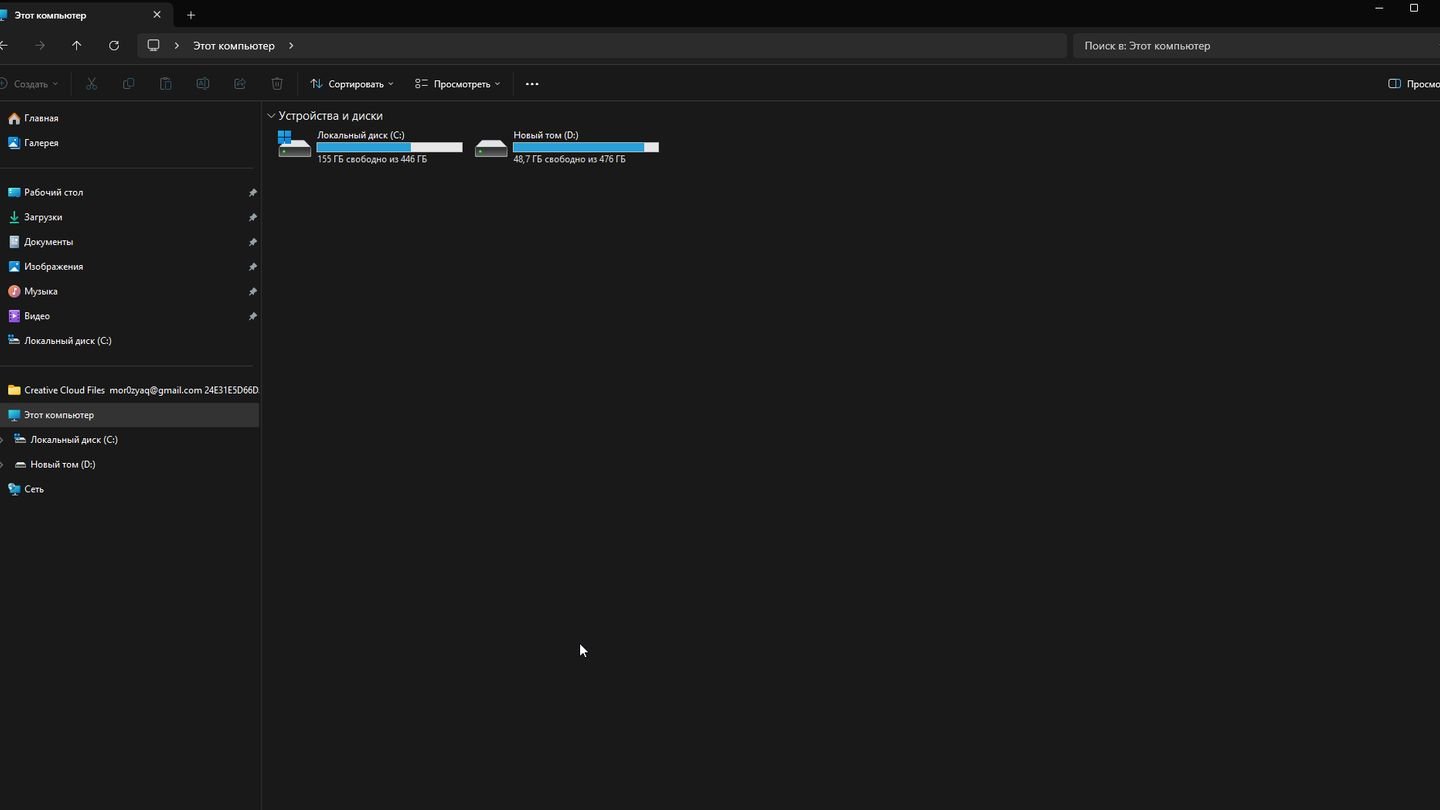Open Музыка folder in sidebar

coord(41,291)
